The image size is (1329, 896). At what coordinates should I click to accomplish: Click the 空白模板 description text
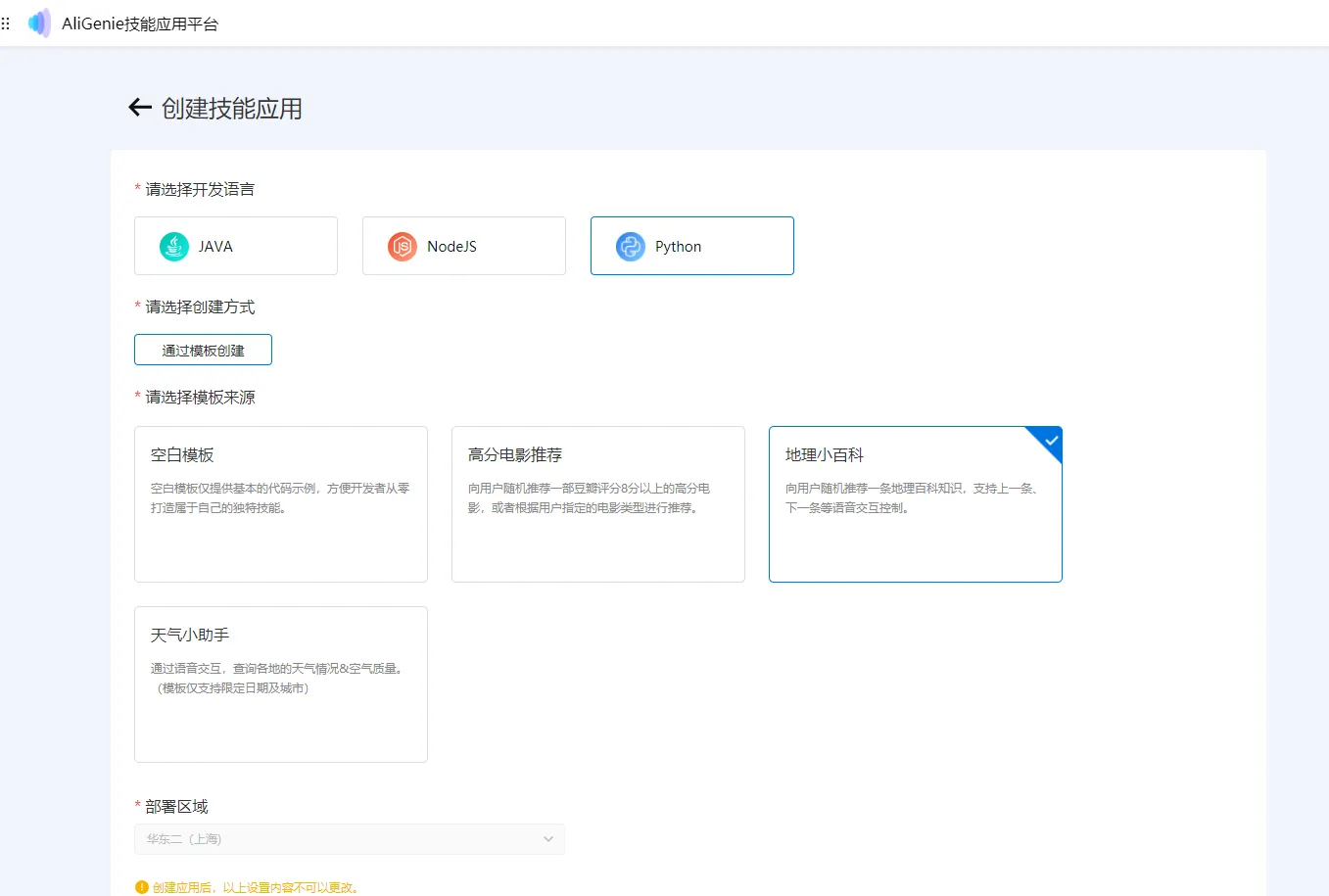point(280,497)
